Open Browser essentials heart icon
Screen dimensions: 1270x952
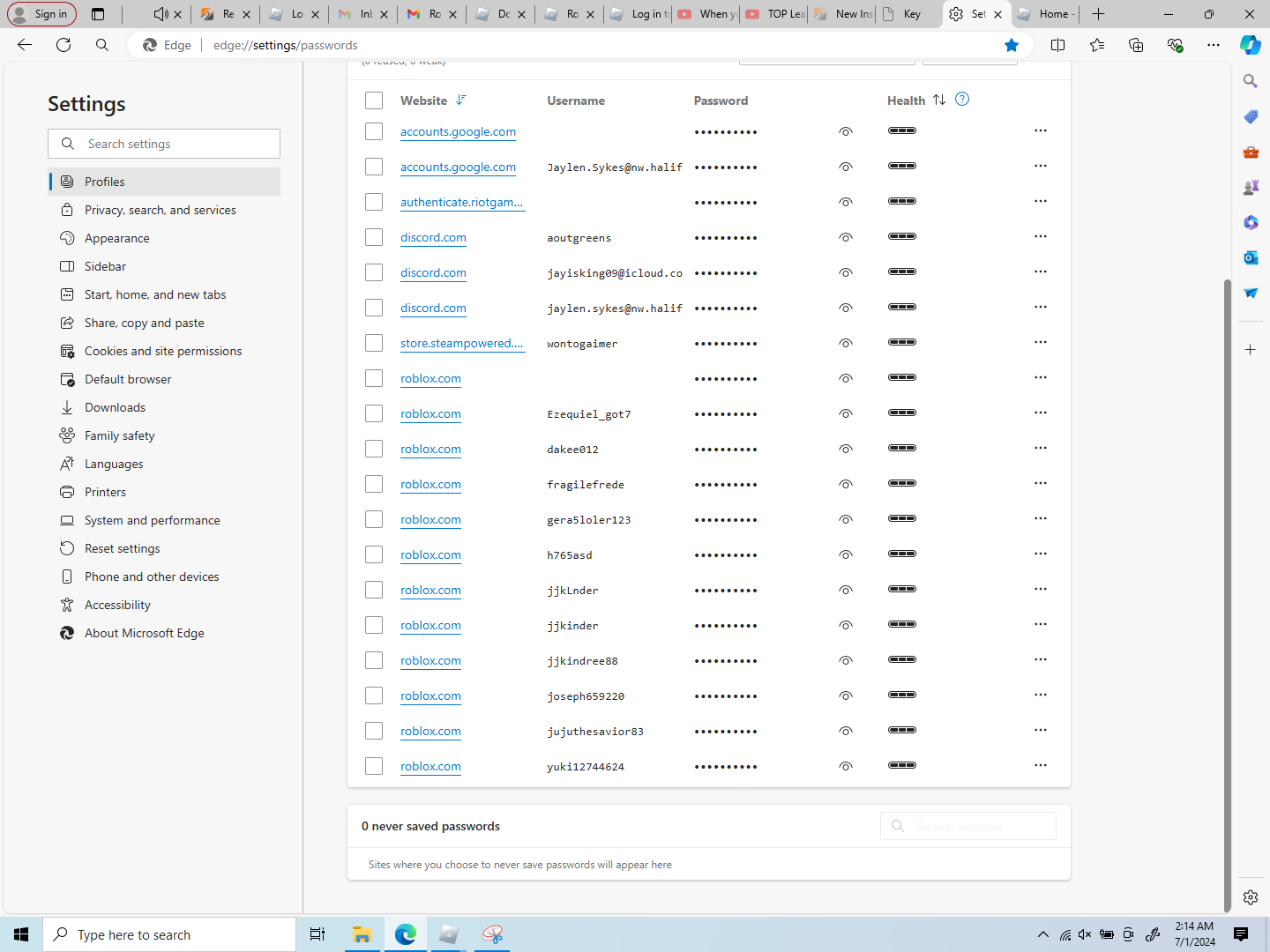[1175, 45]
